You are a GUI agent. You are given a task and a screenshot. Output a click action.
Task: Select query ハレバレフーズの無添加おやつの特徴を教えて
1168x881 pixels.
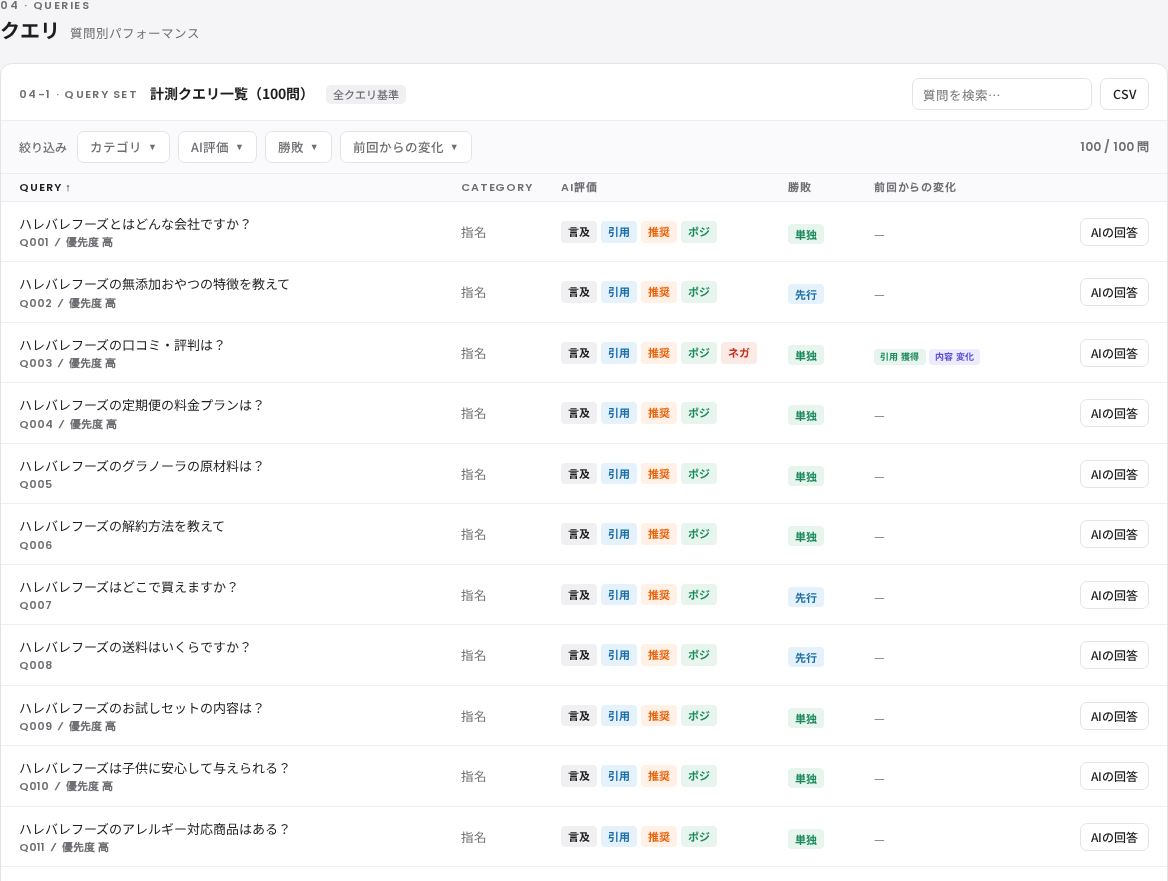[x=154, y=284]
